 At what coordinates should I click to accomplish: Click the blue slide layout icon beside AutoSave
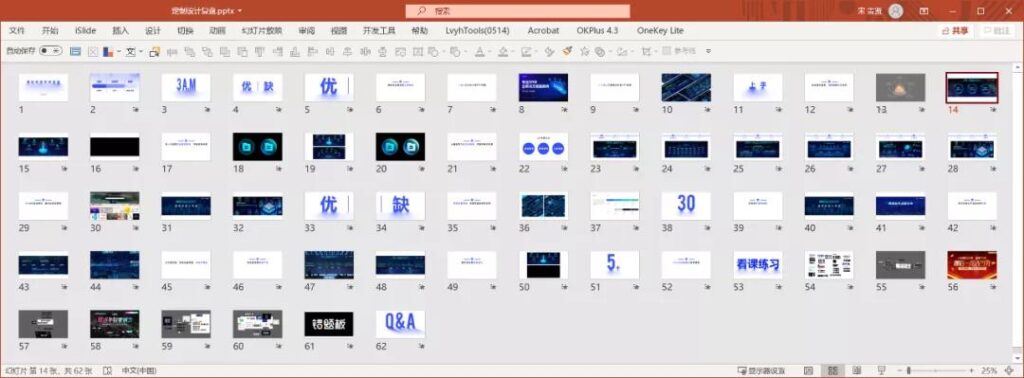click(75, 51)
